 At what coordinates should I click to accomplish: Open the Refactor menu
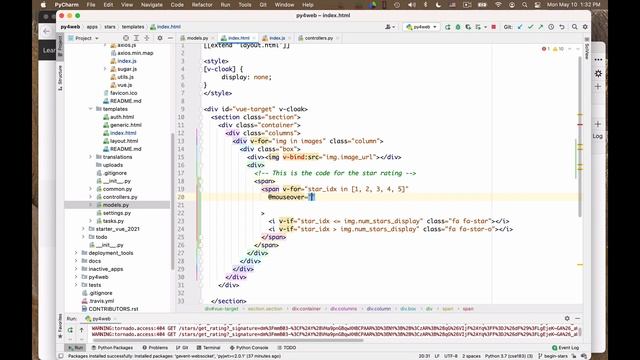(x=202, y=5)
